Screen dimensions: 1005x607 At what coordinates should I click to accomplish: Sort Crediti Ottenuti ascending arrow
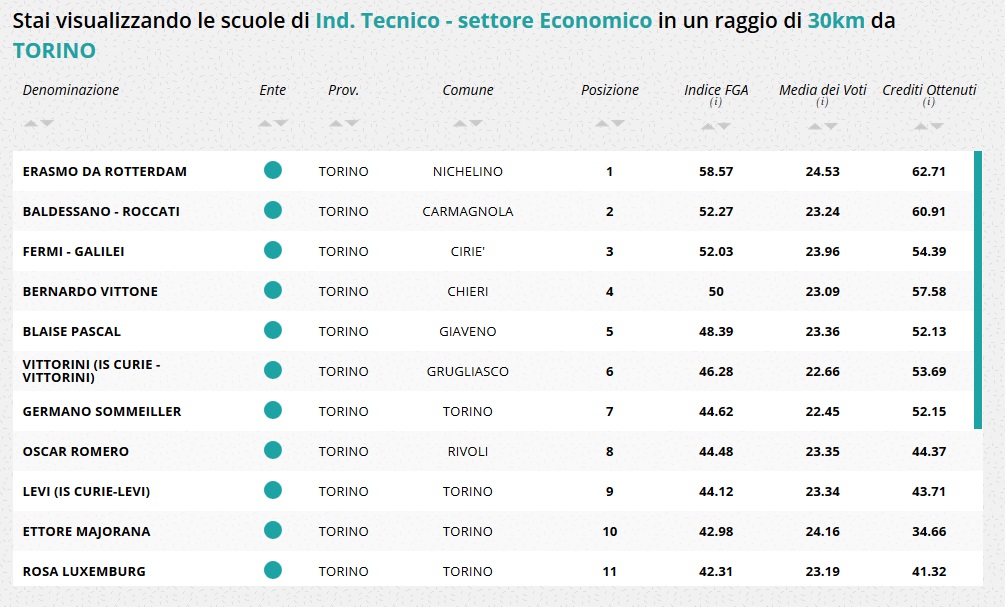[x=920, y=126]
